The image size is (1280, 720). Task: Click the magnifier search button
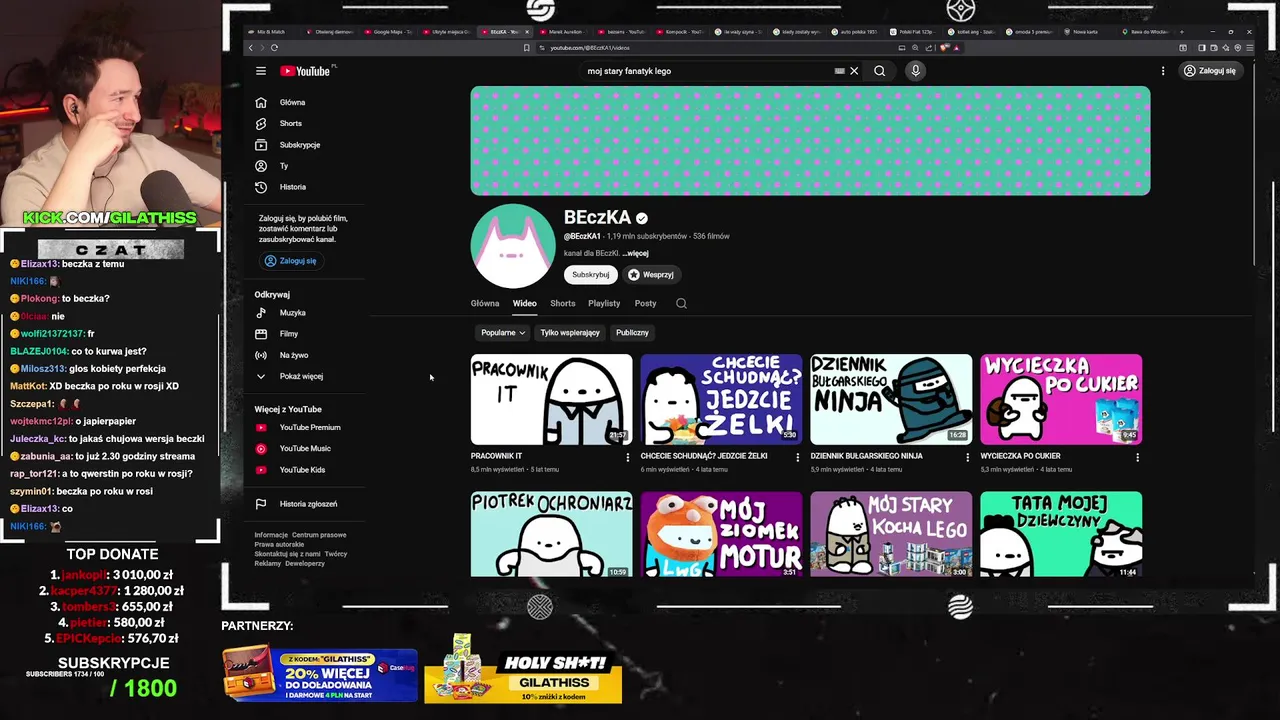pos(879,71)
